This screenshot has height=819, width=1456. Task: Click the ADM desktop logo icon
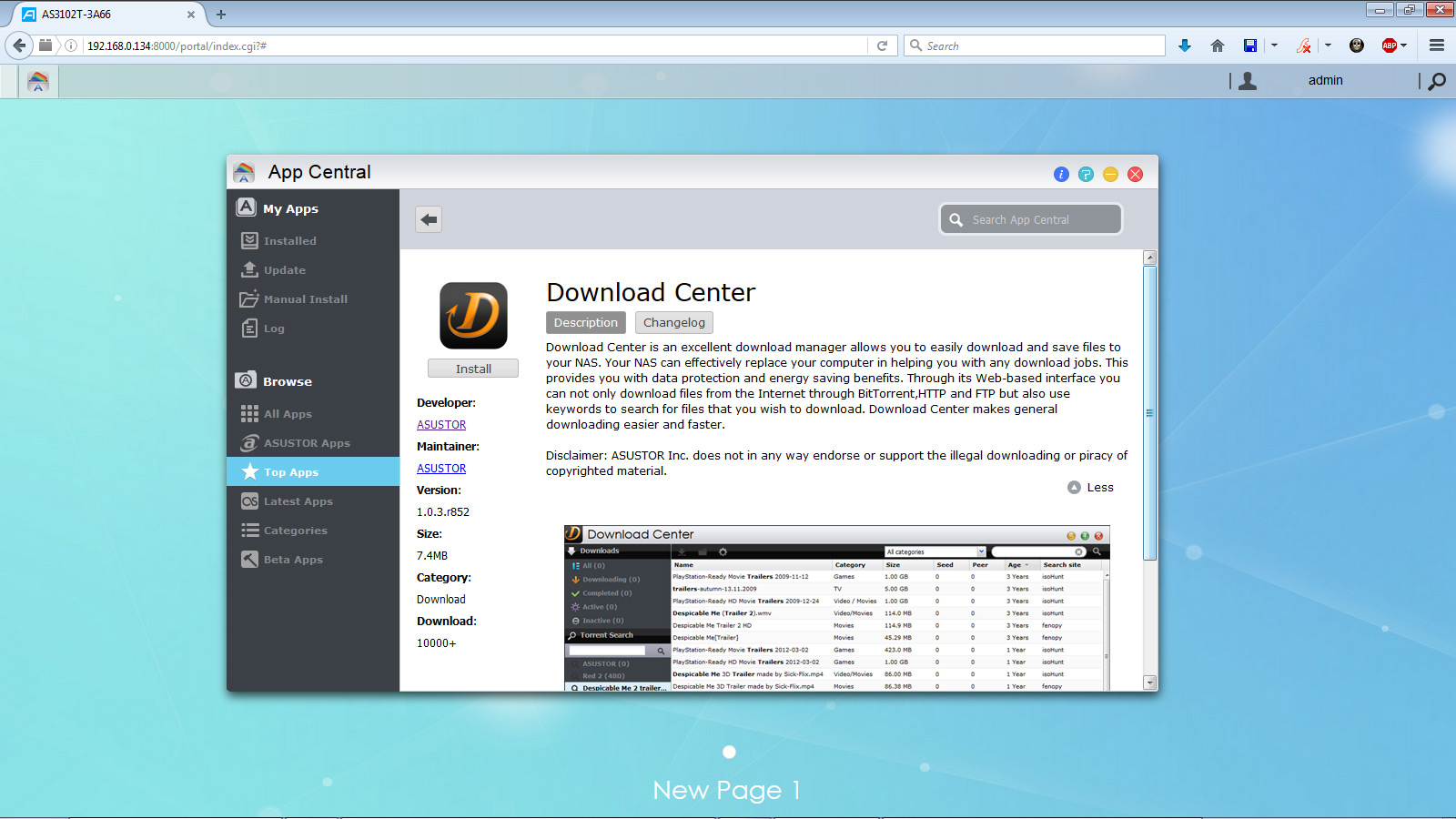pyautogui.click(x=38, y=81)
